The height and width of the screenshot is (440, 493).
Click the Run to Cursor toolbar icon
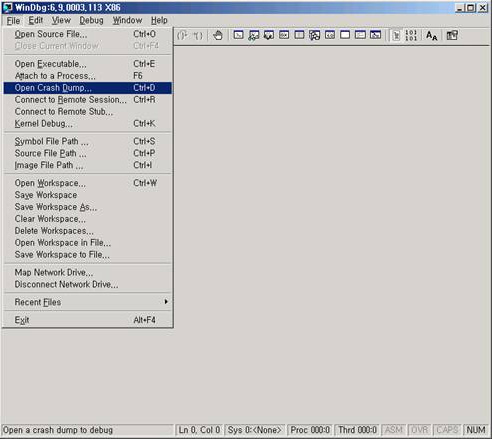(198, 35)
